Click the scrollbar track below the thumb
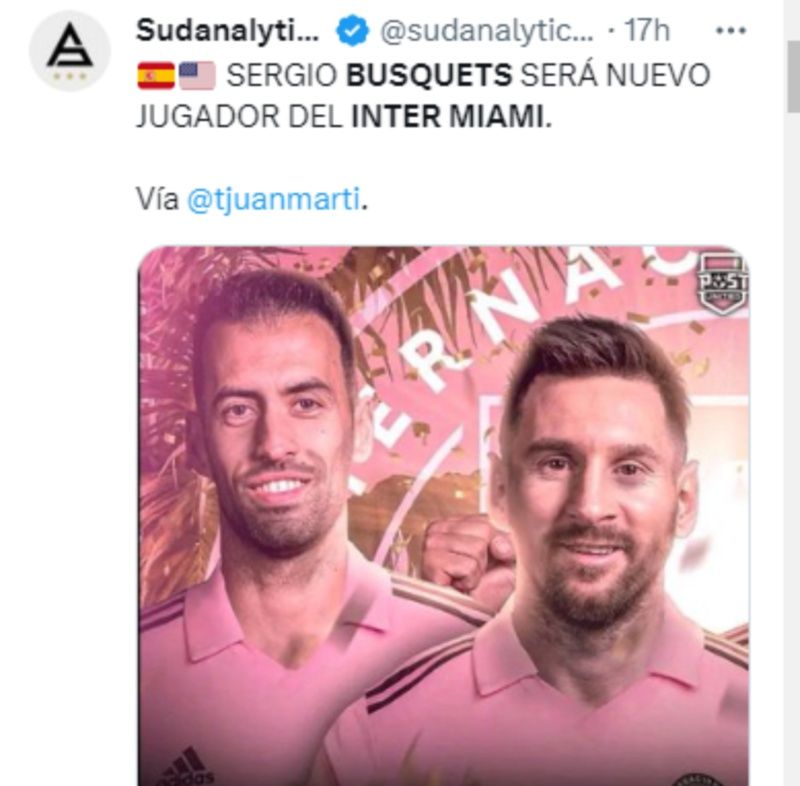The width and height of the screenshot is (800, 786). [x=793, y=449]
